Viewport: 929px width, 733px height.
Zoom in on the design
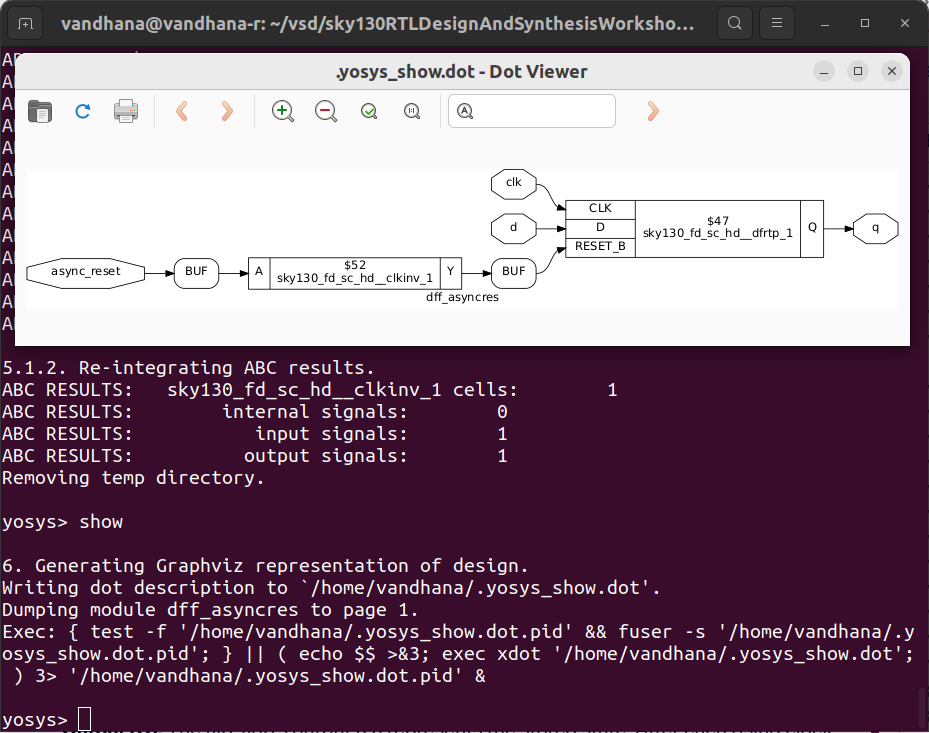pyautogui.click(x=282, y=111)
